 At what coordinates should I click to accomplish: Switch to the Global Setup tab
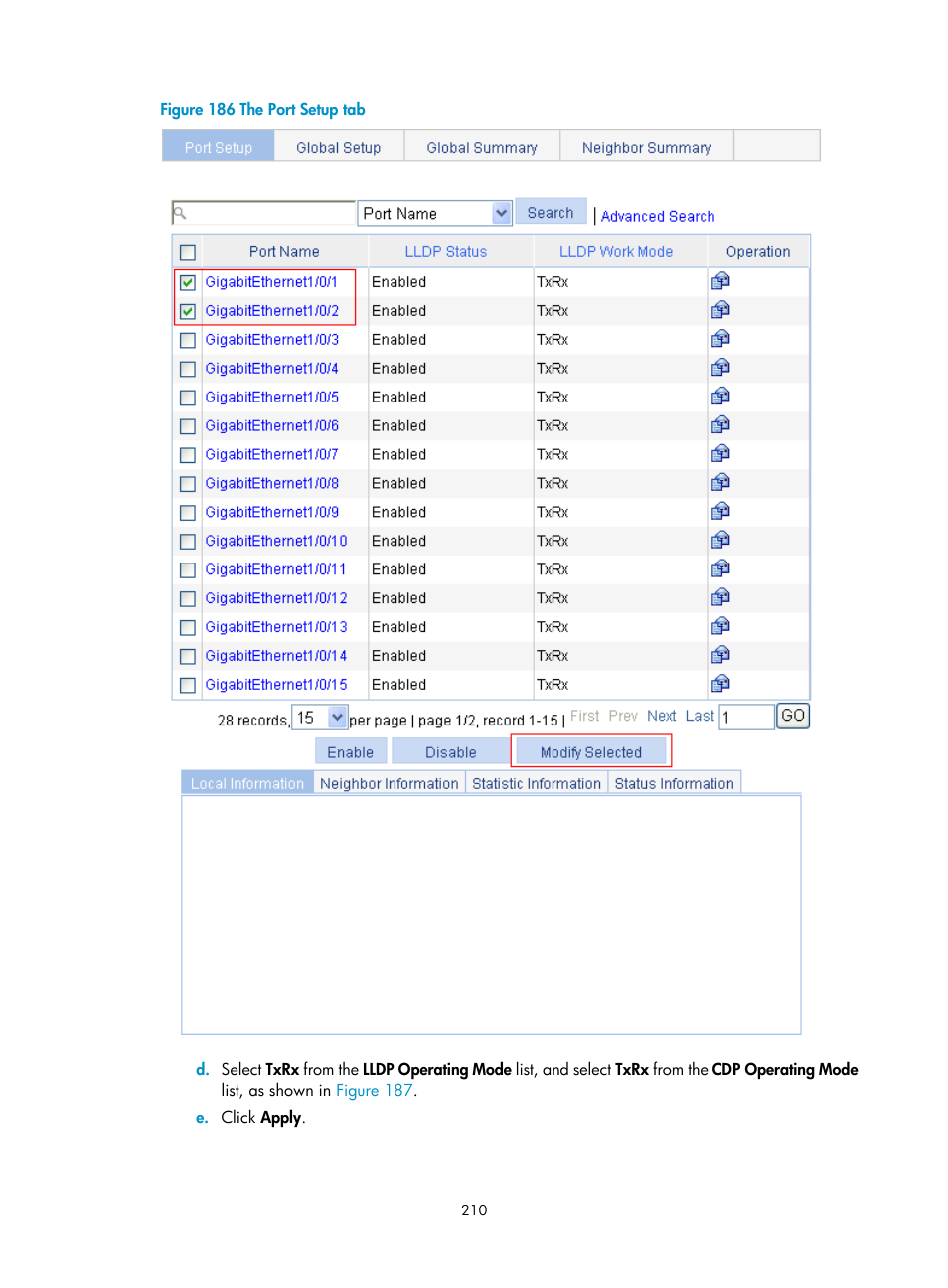[339, 147]
